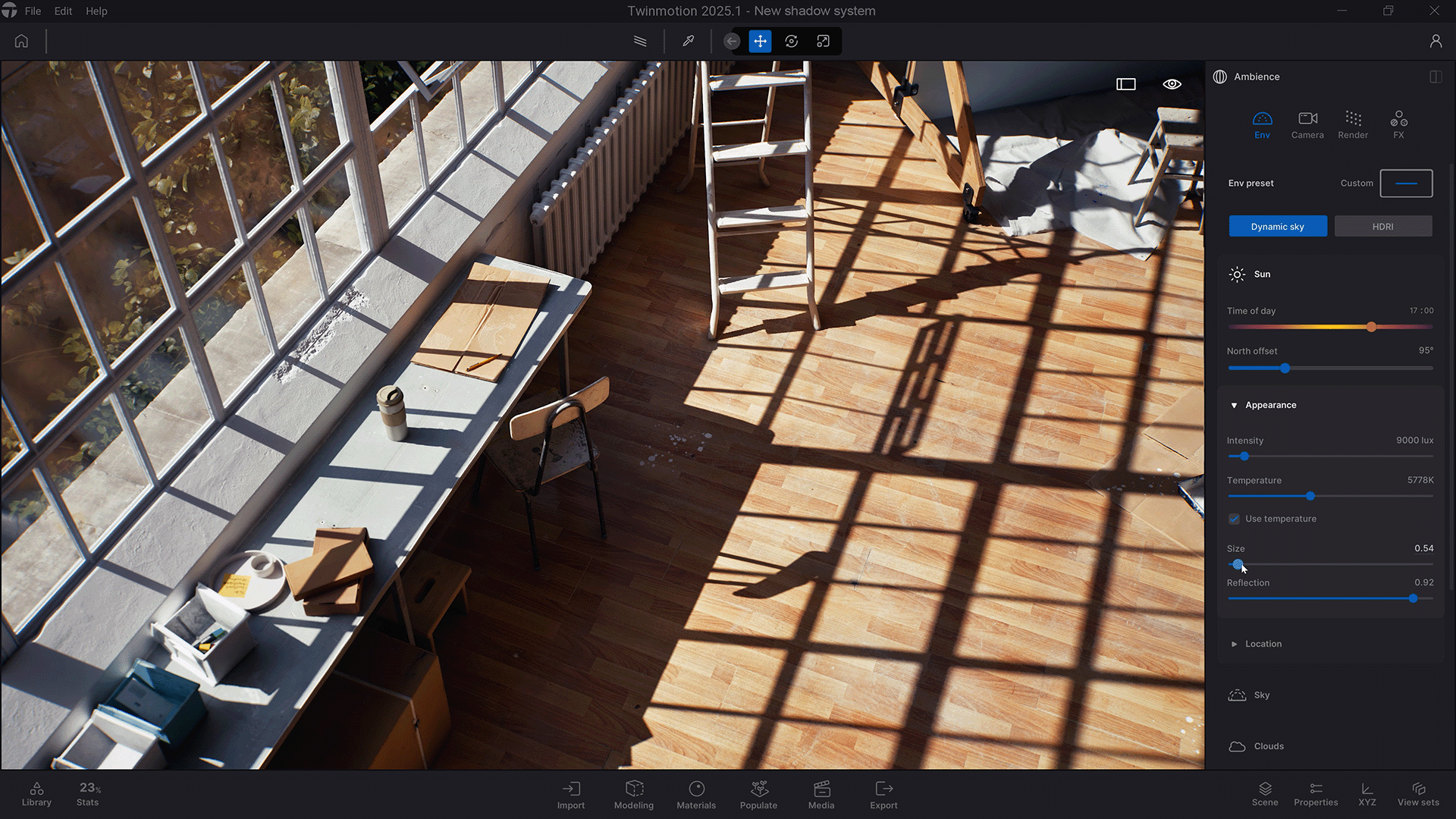This screenshot has width=1456, height=819.
Task: Adjust the Reflection slider handle
Action: pyautogui.click(x=1413, y=598)
